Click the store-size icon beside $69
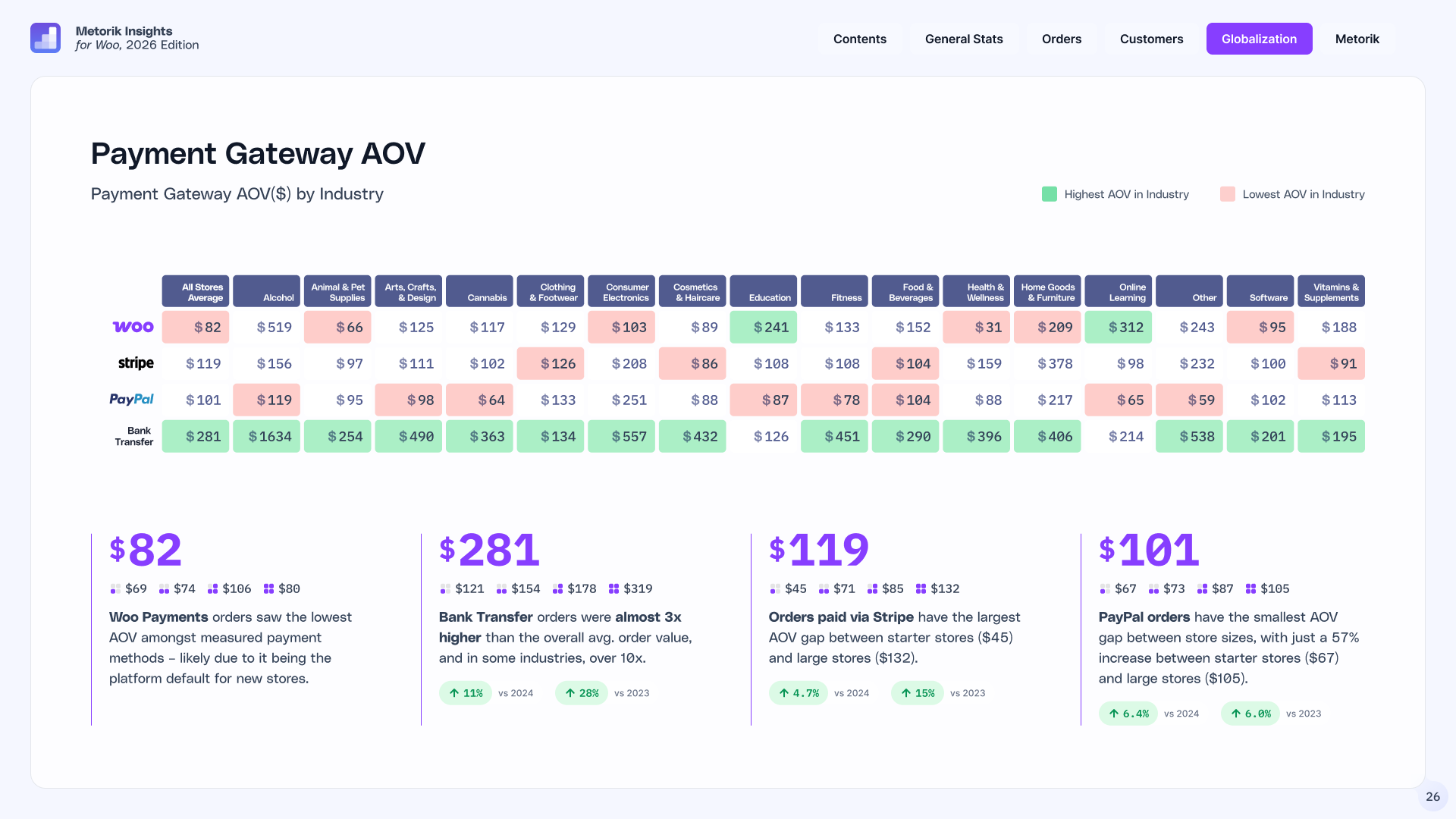 (x=115, y=588)
